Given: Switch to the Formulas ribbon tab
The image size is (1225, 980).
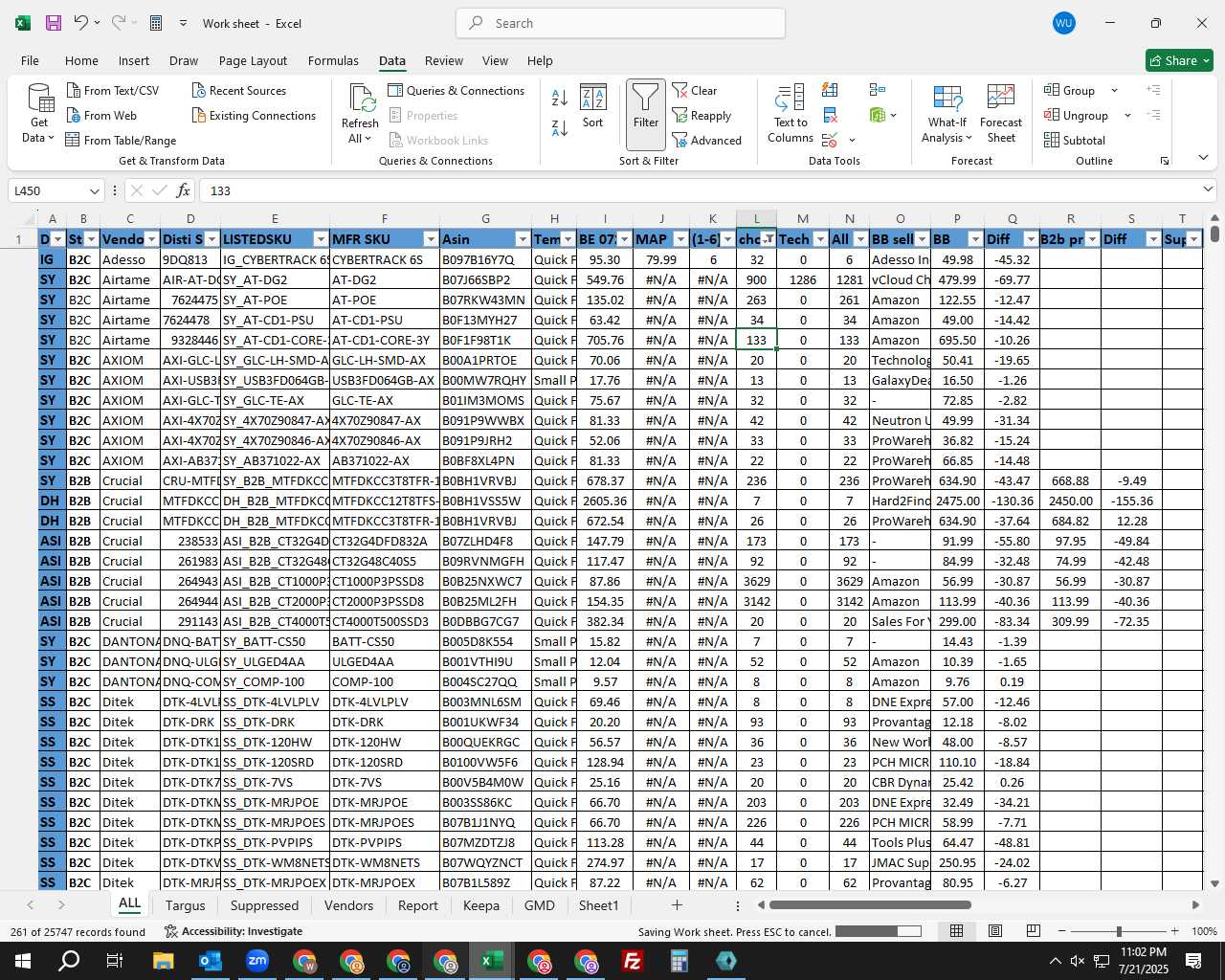Looking at the screenshot, I should coord(333,60).
